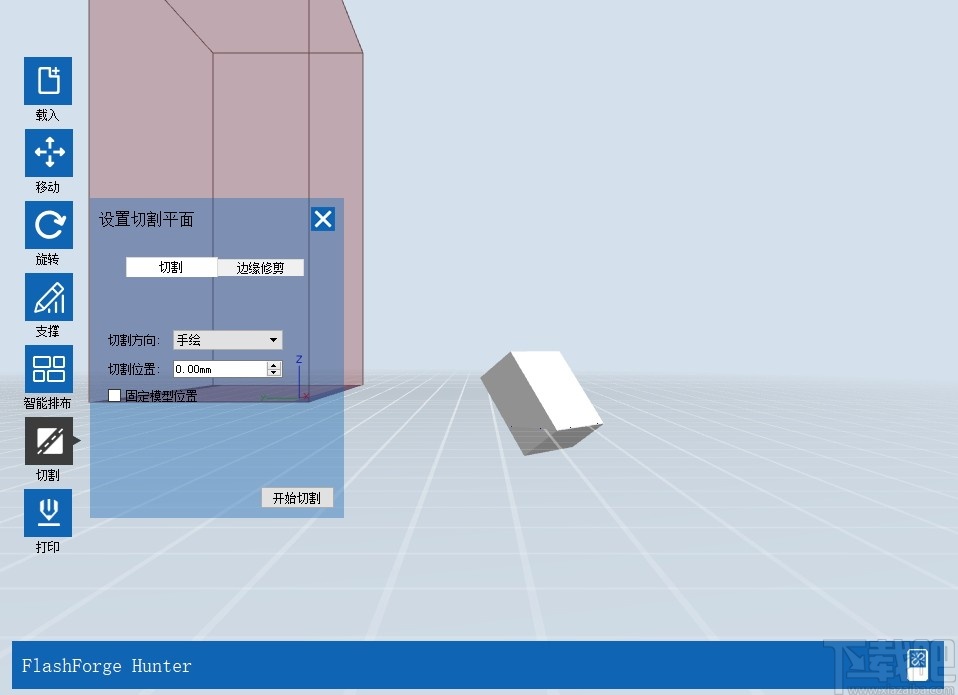
Task: Close the 设置切割平面 dialog
Action: pyautogui.click(x=322, y=218)
